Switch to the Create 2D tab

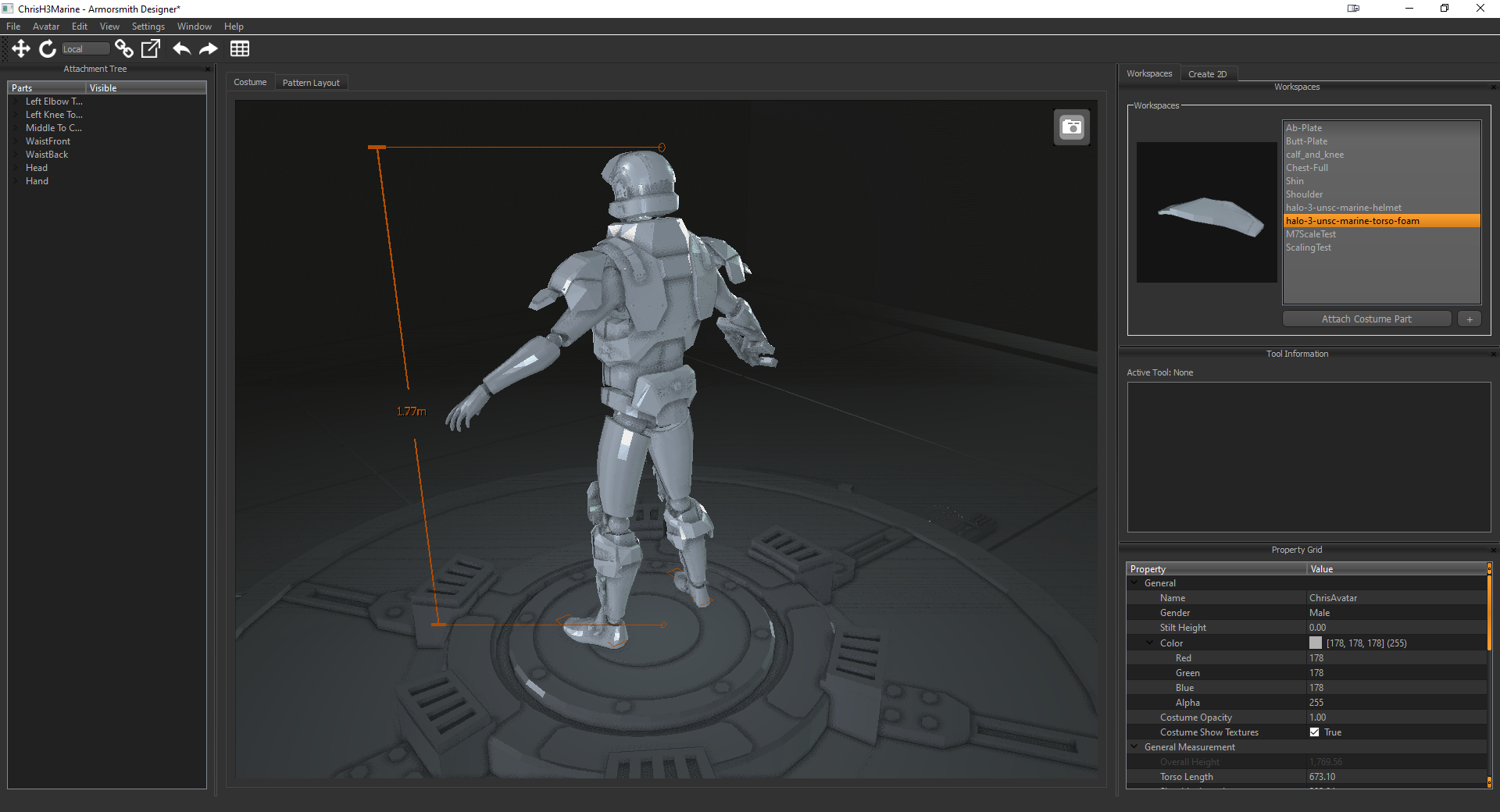point(1208,74)
